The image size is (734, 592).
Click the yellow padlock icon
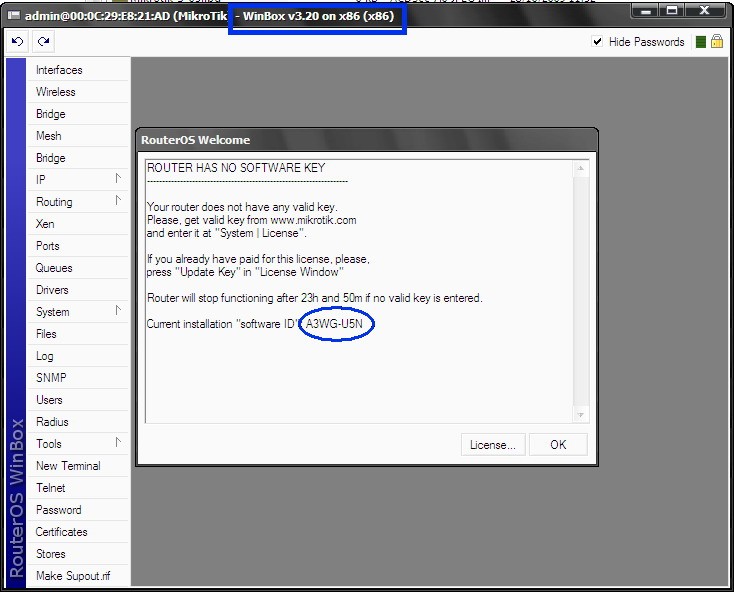717,42
